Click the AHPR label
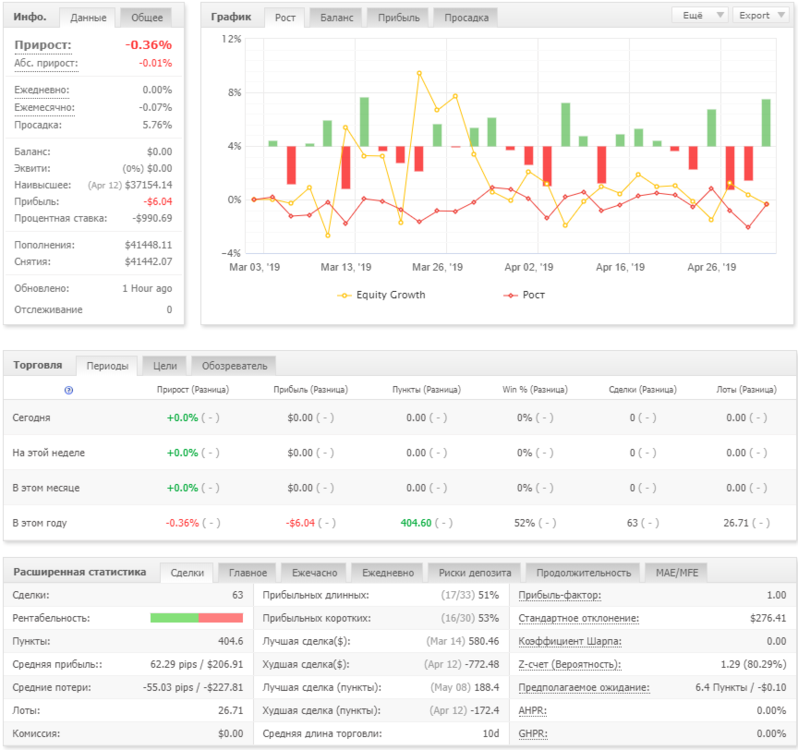 tap(532, 710)
